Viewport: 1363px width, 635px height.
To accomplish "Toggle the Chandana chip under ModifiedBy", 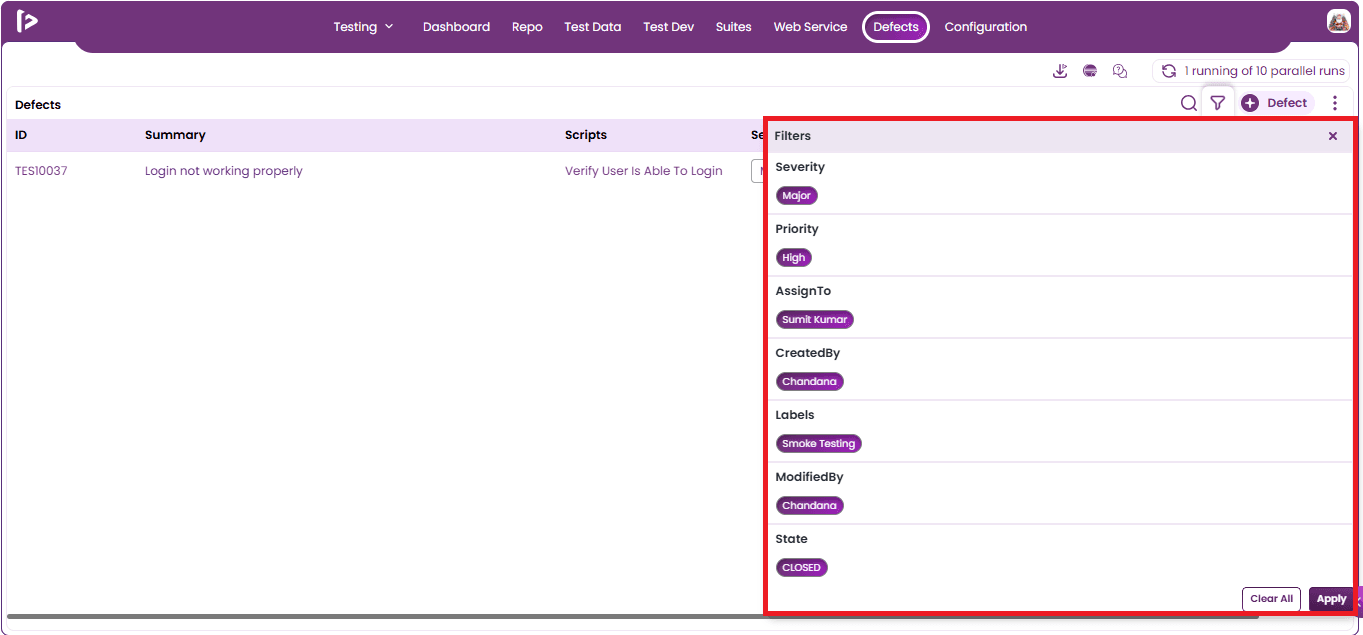I will tap(810, 506).
